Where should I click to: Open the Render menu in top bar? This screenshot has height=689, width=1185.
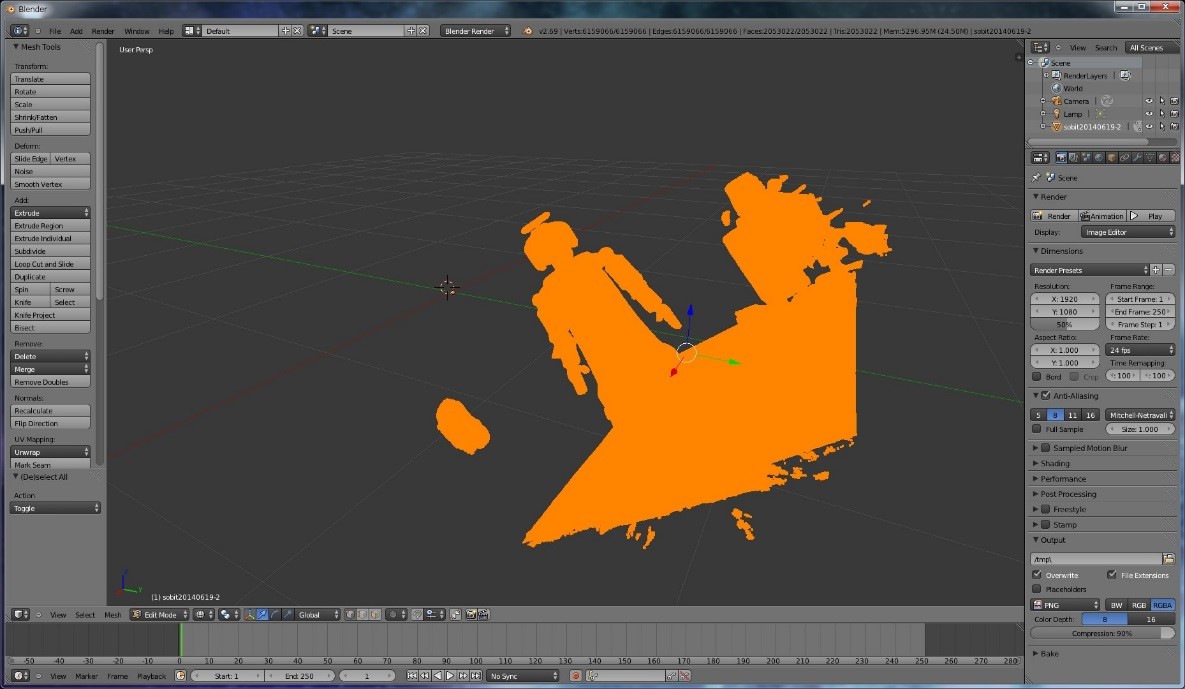pyautogui.click(x=103, y=31)
